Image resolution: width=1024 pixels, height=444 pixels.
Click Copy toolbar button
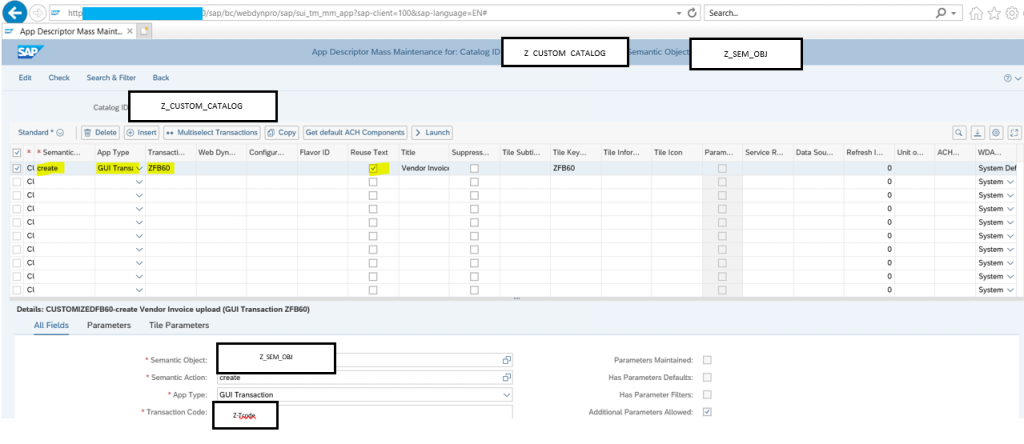tap(281, 133)
